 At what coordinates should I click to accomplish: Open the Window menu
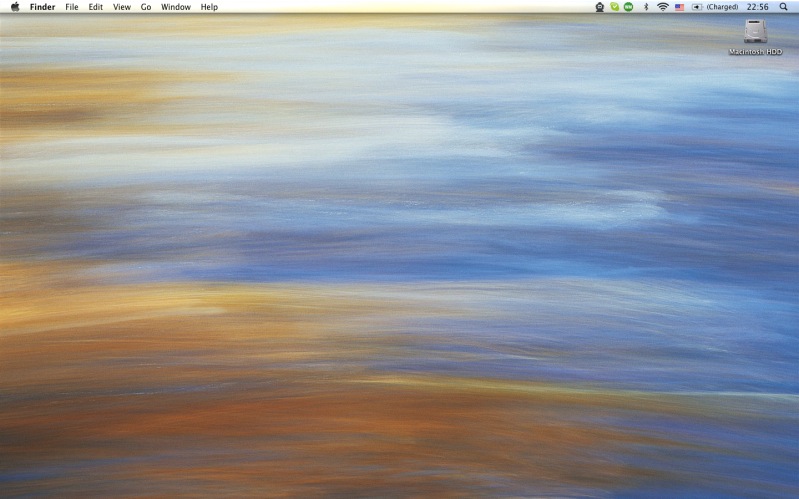(176, 7)
